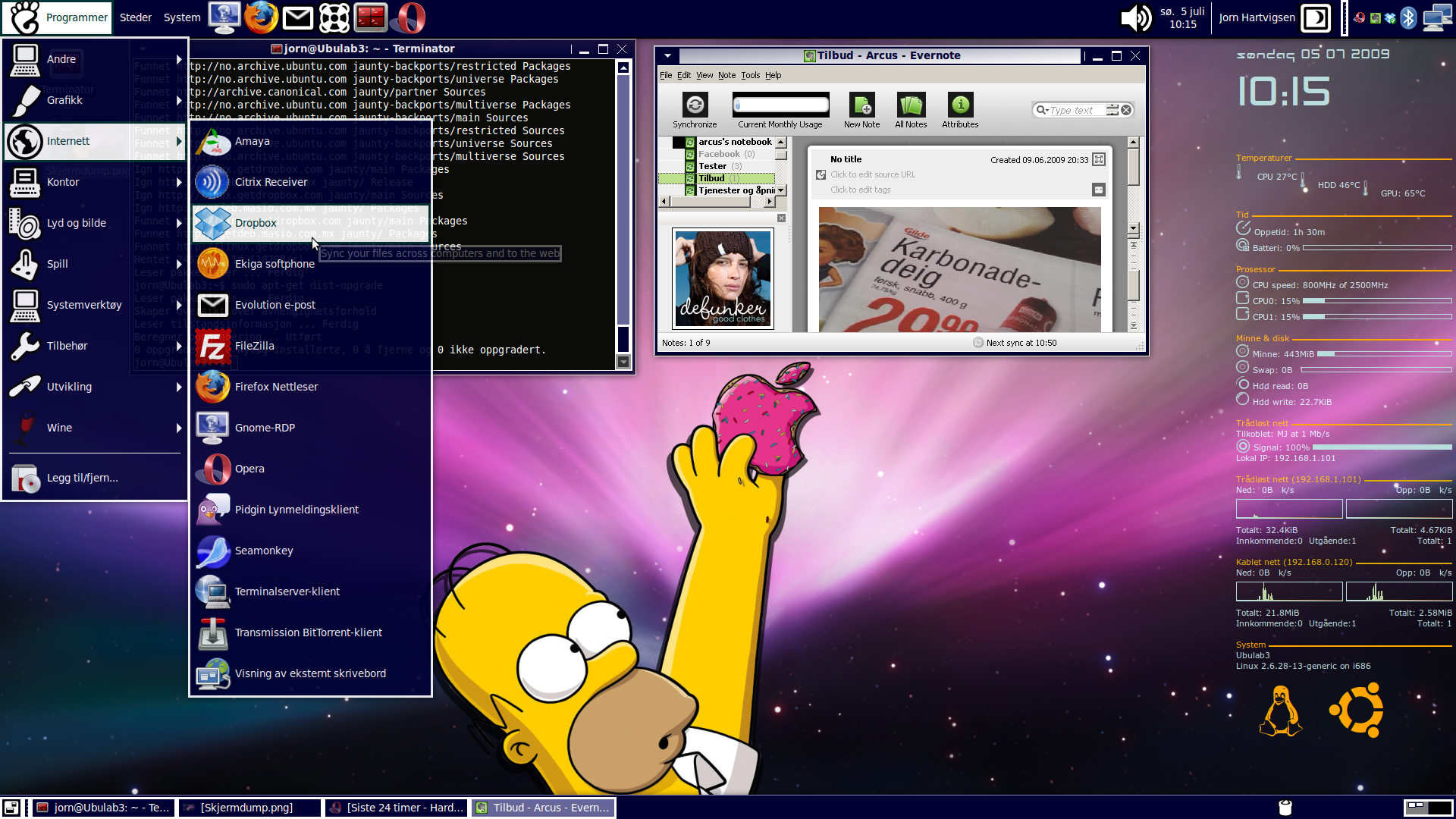Switch to Siste 24 timer taskbar button
This screenshot has width=1456, height=819.
[396, 808]
